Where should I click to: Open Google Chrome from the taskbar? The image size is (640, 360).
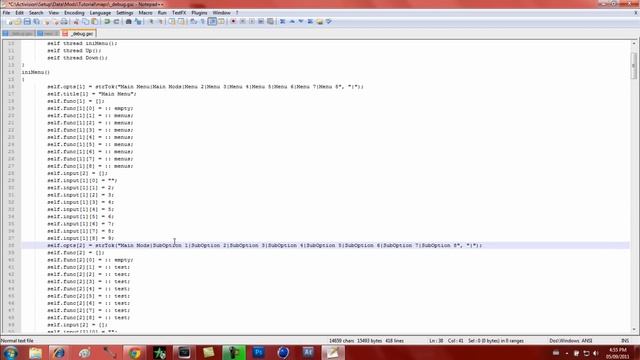(135, 353)
